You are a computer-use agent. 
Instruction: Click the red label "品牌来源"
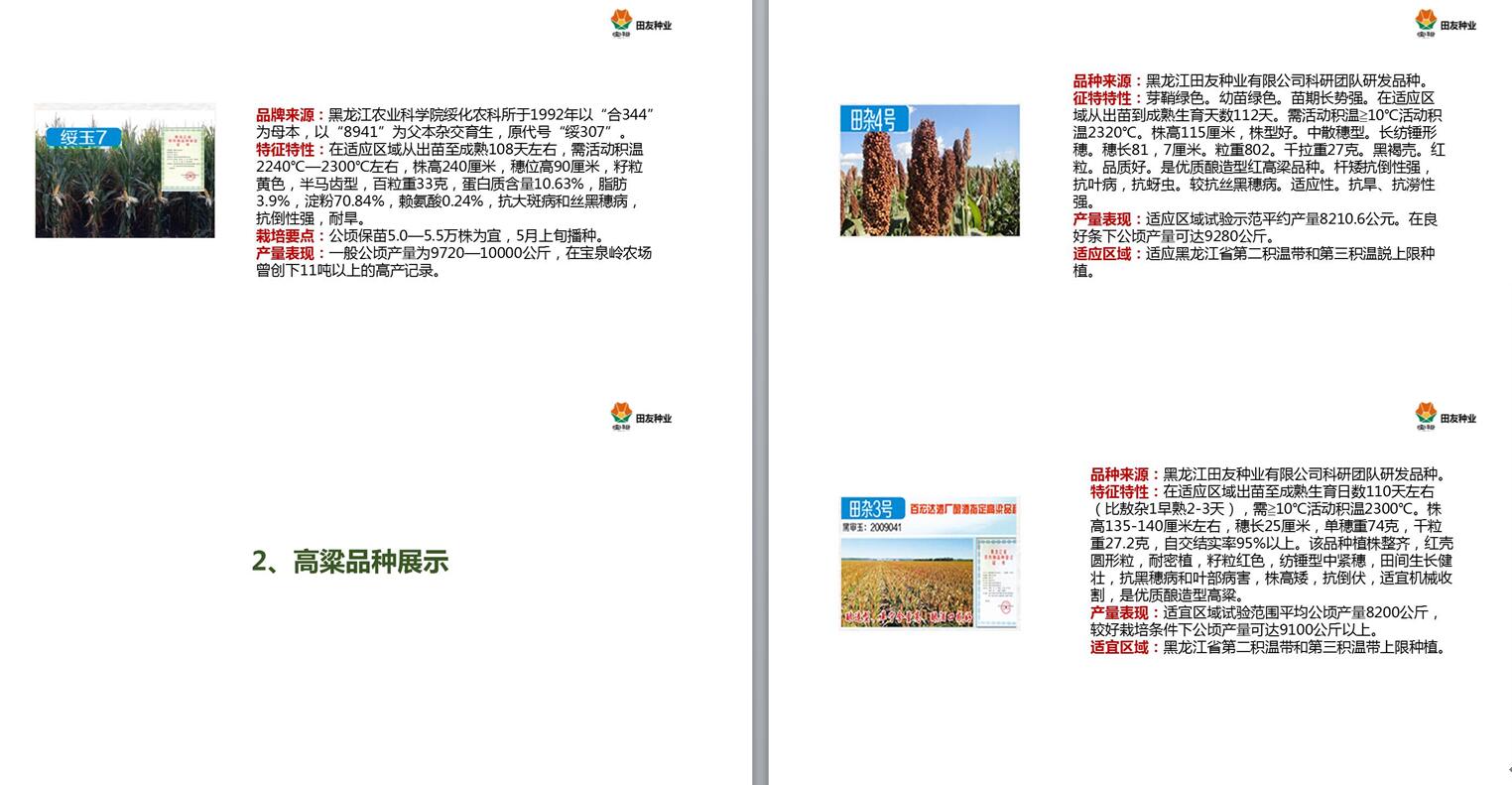[288, 115]
